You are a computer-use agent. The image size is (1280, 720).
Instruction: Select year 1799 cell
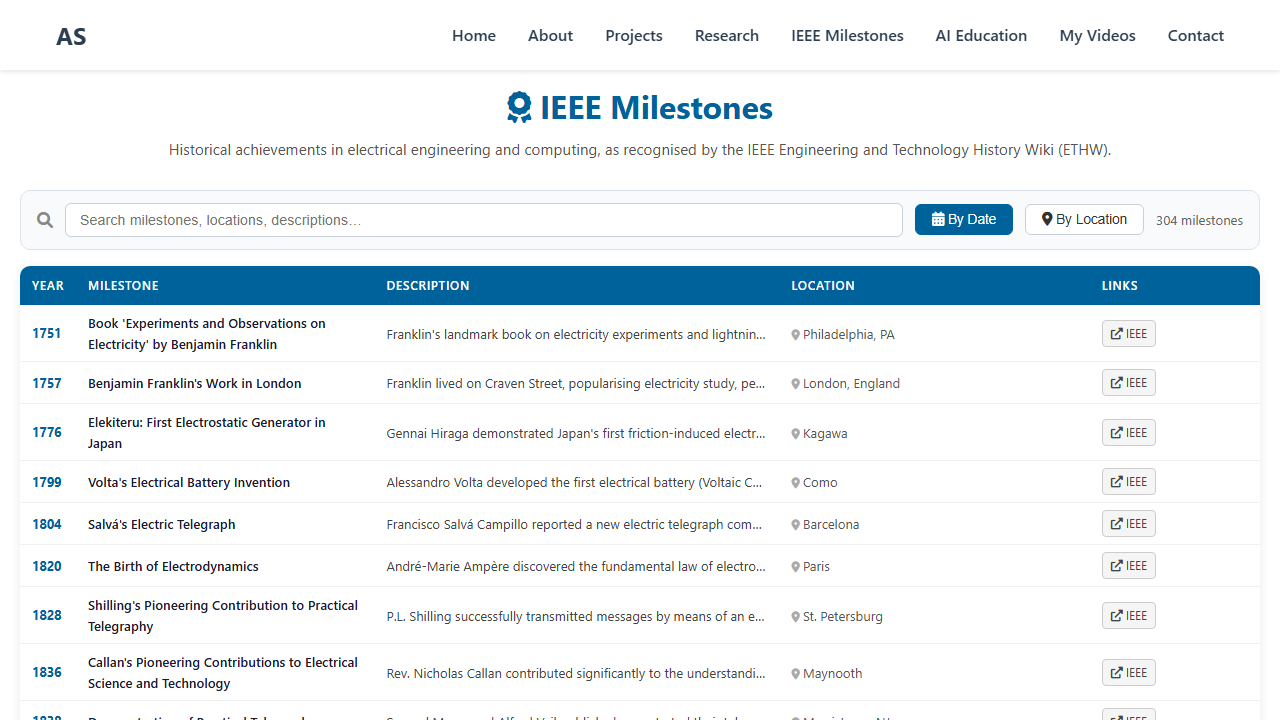point(47,482)
